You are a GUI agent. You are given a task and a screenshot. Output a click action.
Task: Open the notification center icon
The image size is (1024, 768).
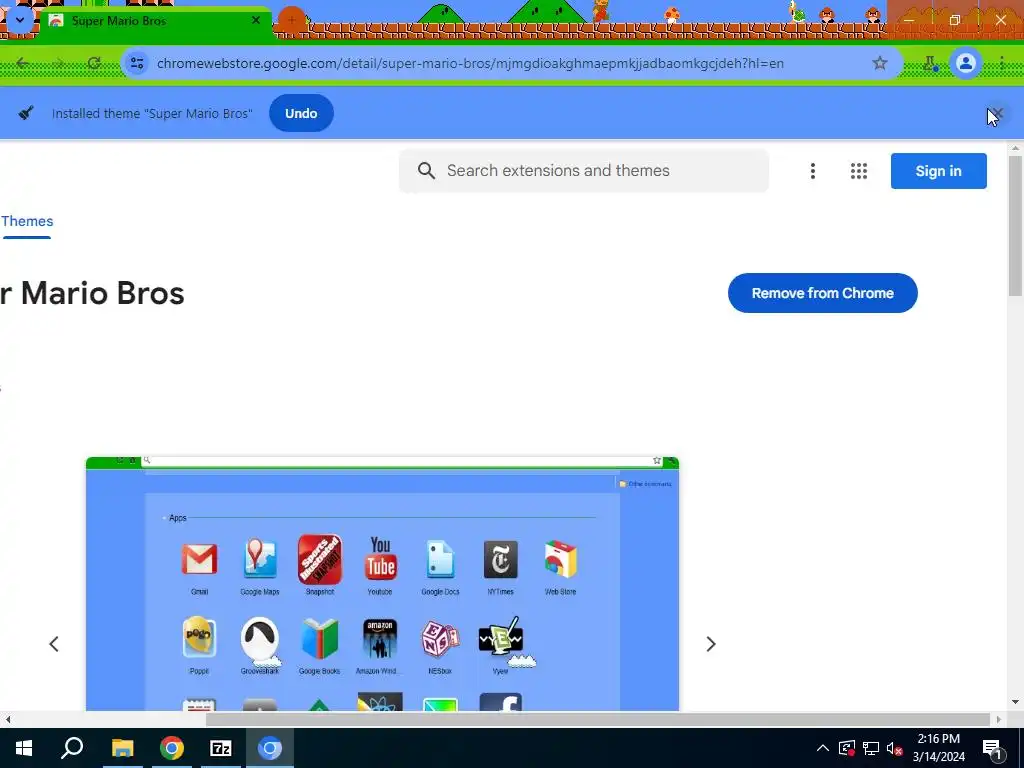[993, 748]
